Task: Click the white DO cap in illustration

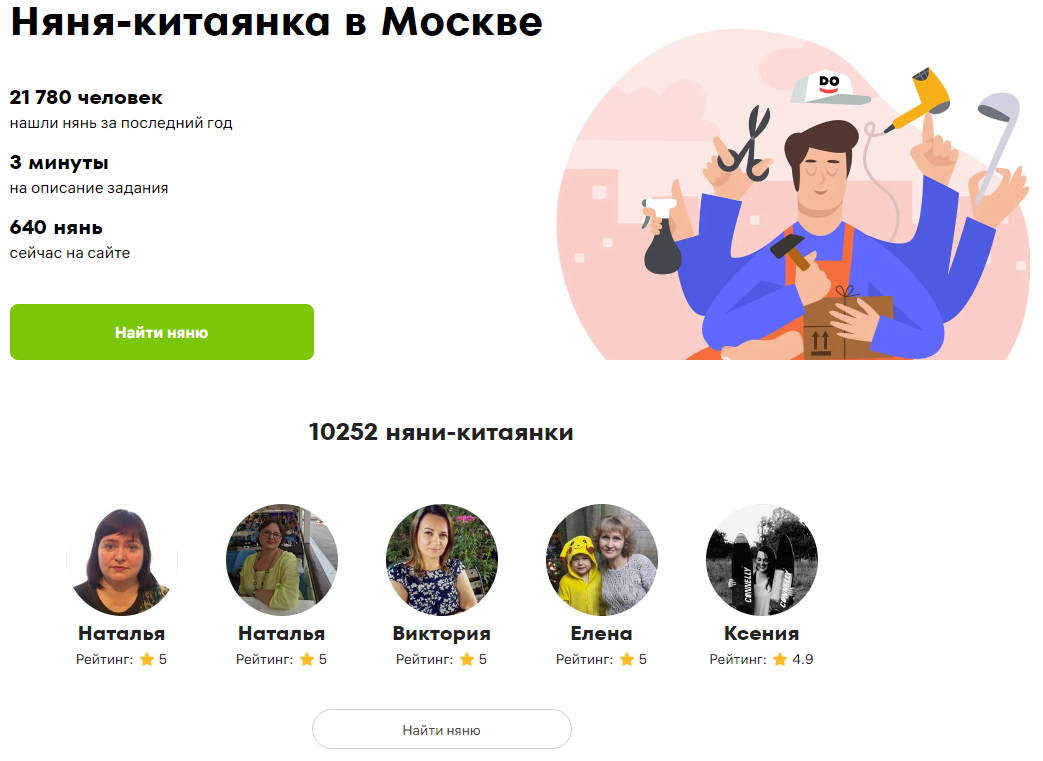Action: pos(827,87)
